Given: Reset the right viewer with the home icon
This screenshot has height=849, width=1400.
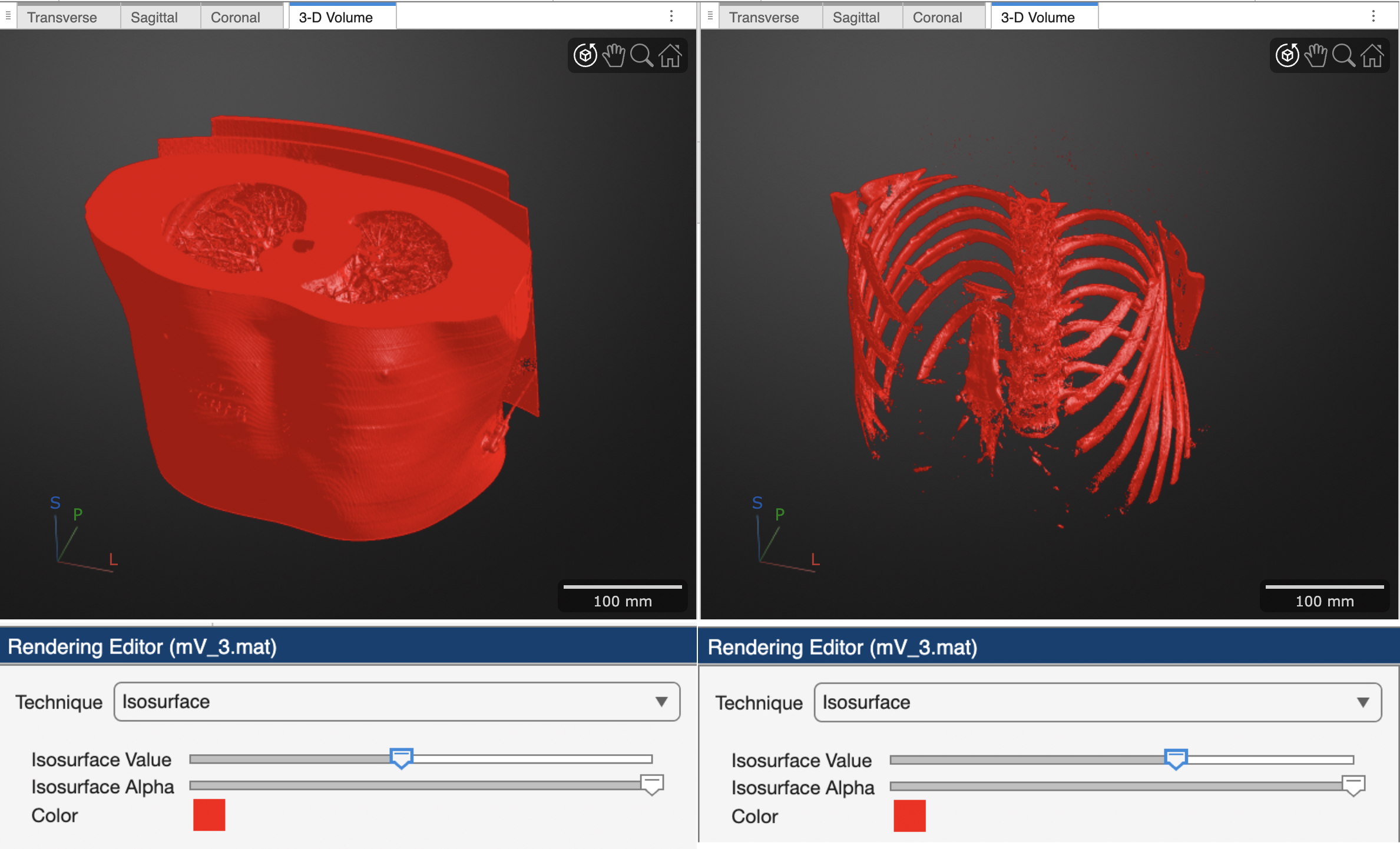Looking at the screenshot, I should 1373,55.
